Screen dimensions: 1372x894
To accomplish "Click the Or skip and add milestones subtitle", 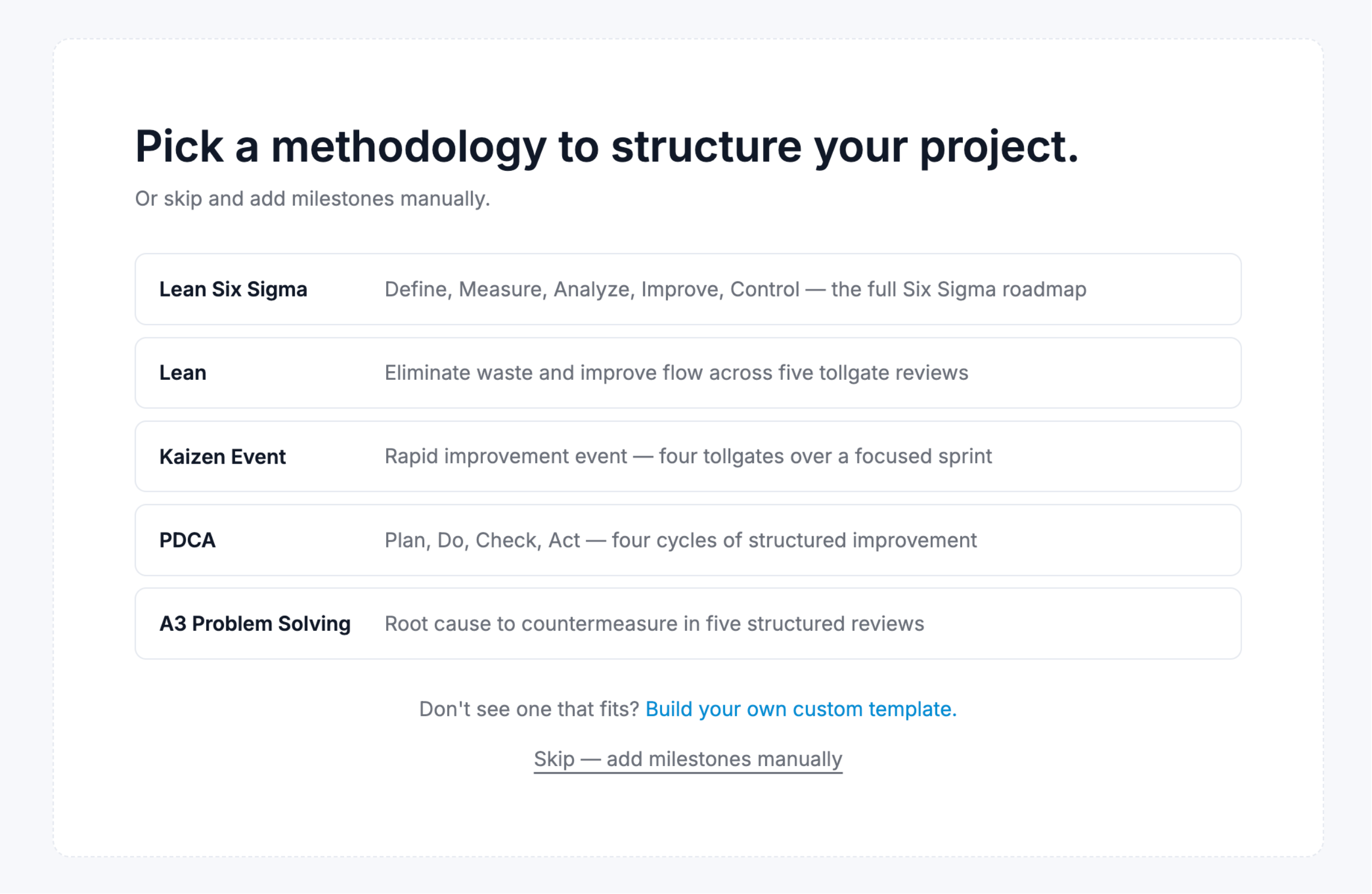I will click(x=313, y=198).
